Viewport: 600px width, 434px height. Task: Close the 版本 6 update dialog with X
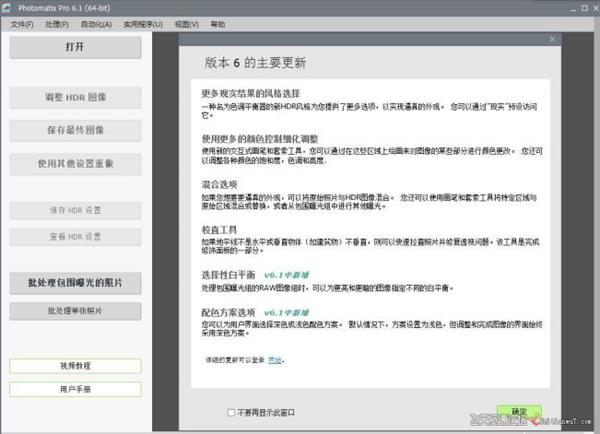[552, 39]
